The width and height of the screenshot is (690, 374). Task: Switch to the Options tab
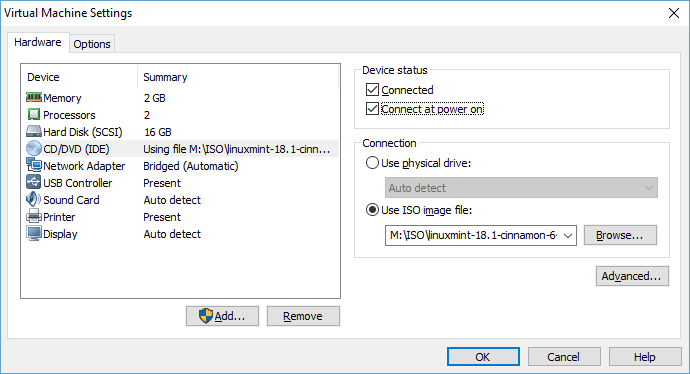coord(92,44)
